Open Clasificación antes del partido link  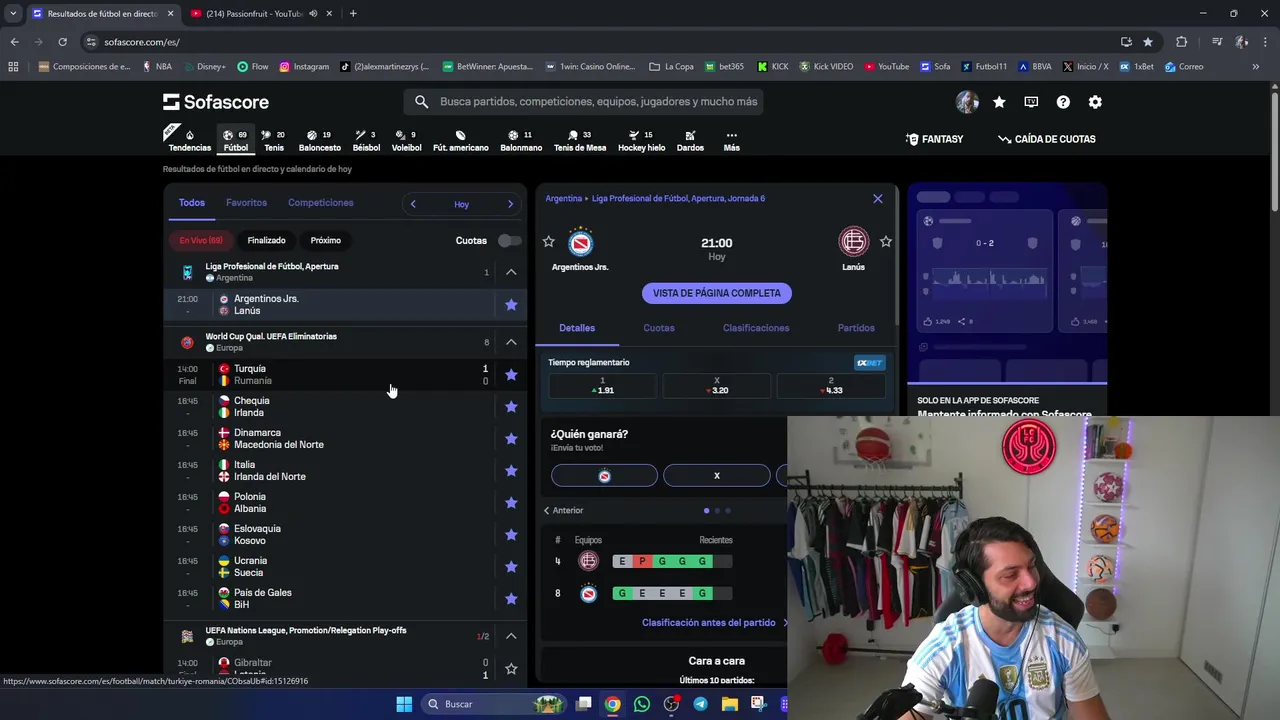coord(714,622)
